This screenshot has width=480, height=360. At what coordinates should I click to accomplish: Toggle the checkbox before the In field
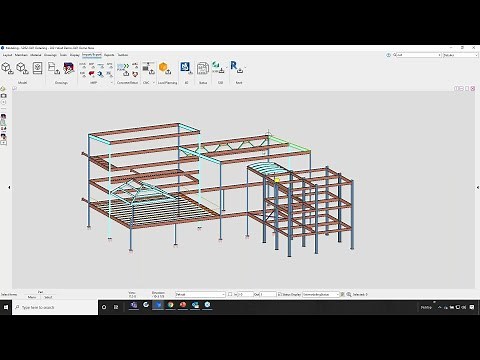(x=230, y=294)
